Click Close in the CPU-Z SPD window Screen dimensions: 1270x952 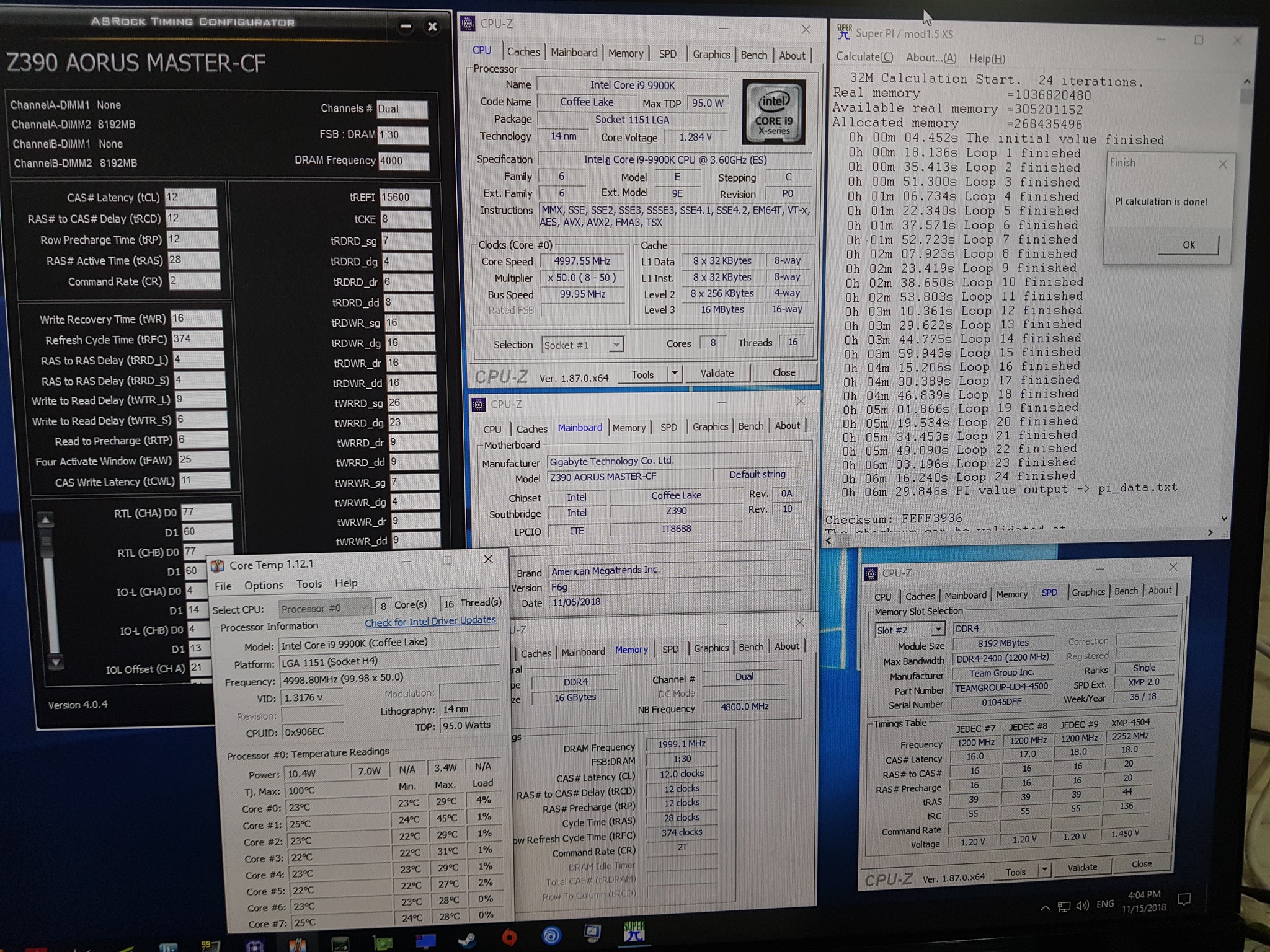[1141, 864]
